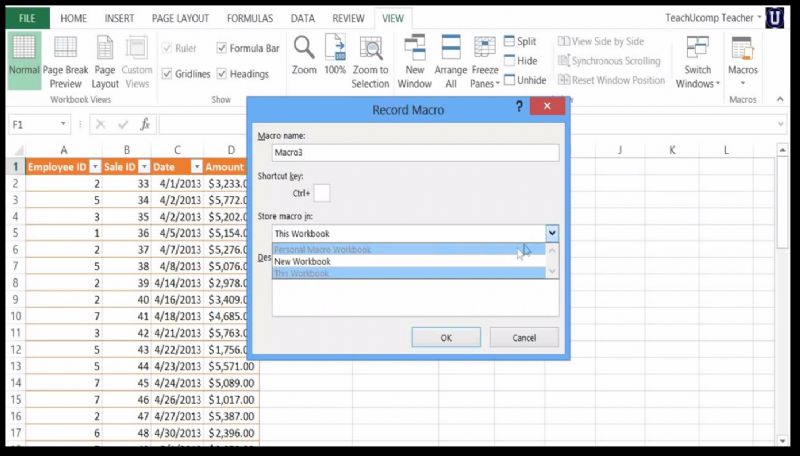Click Cancel in Record Macro dialog
The height and width of the screenshot is (456, 800).
click(524, 338)
